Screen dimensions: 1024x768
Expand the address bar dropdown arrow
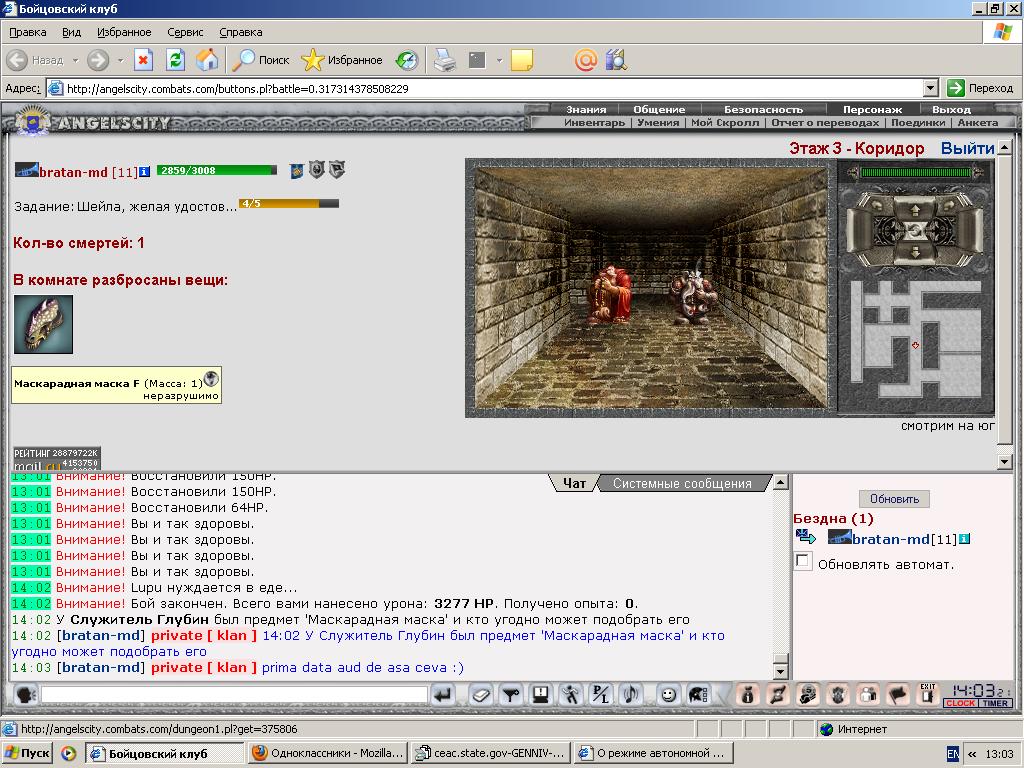pyautogui.click(x=931, y=88)
